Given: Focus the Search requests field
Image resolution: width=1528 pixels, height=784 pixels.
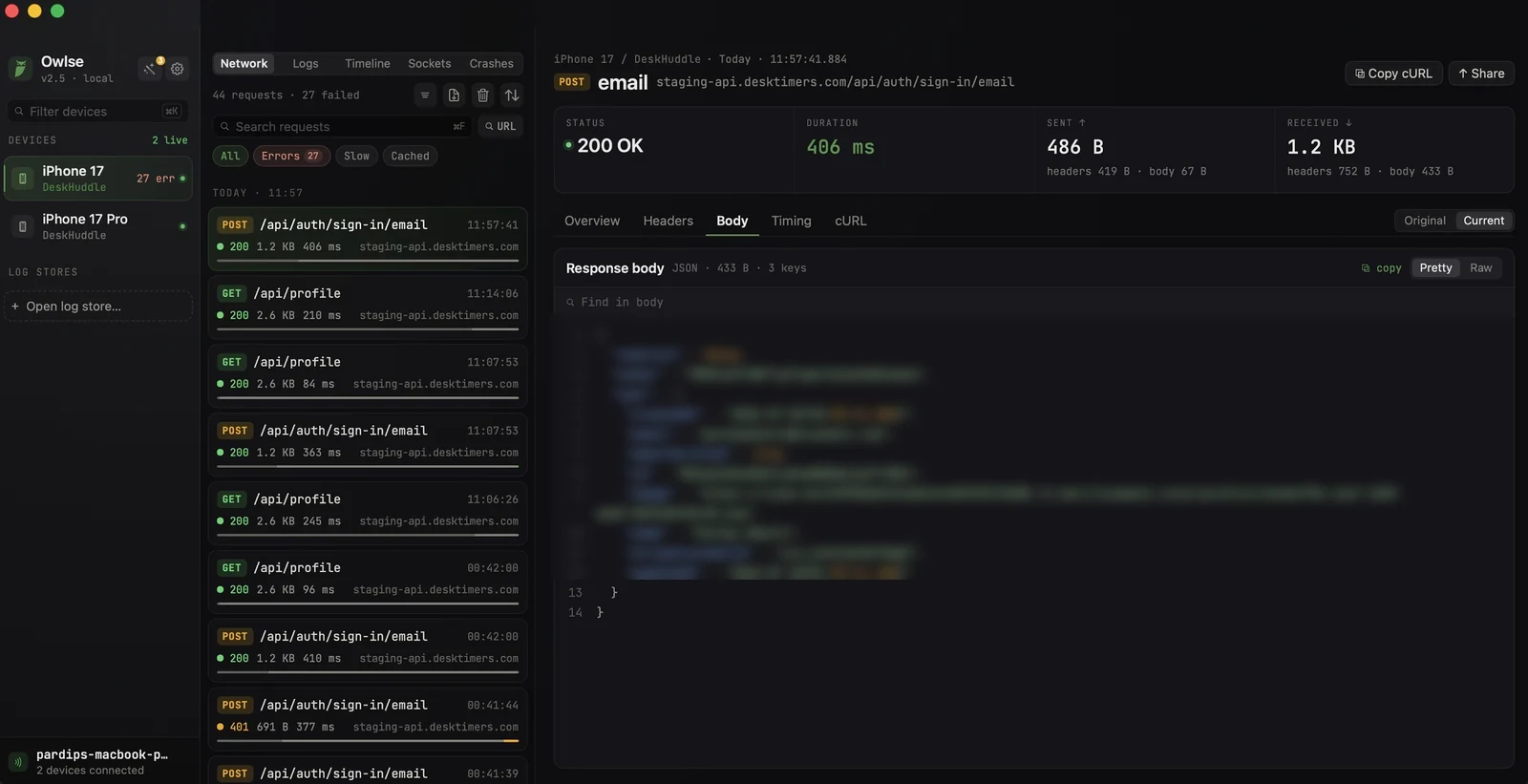Looking at the screenshot, I should coord(342,126).
